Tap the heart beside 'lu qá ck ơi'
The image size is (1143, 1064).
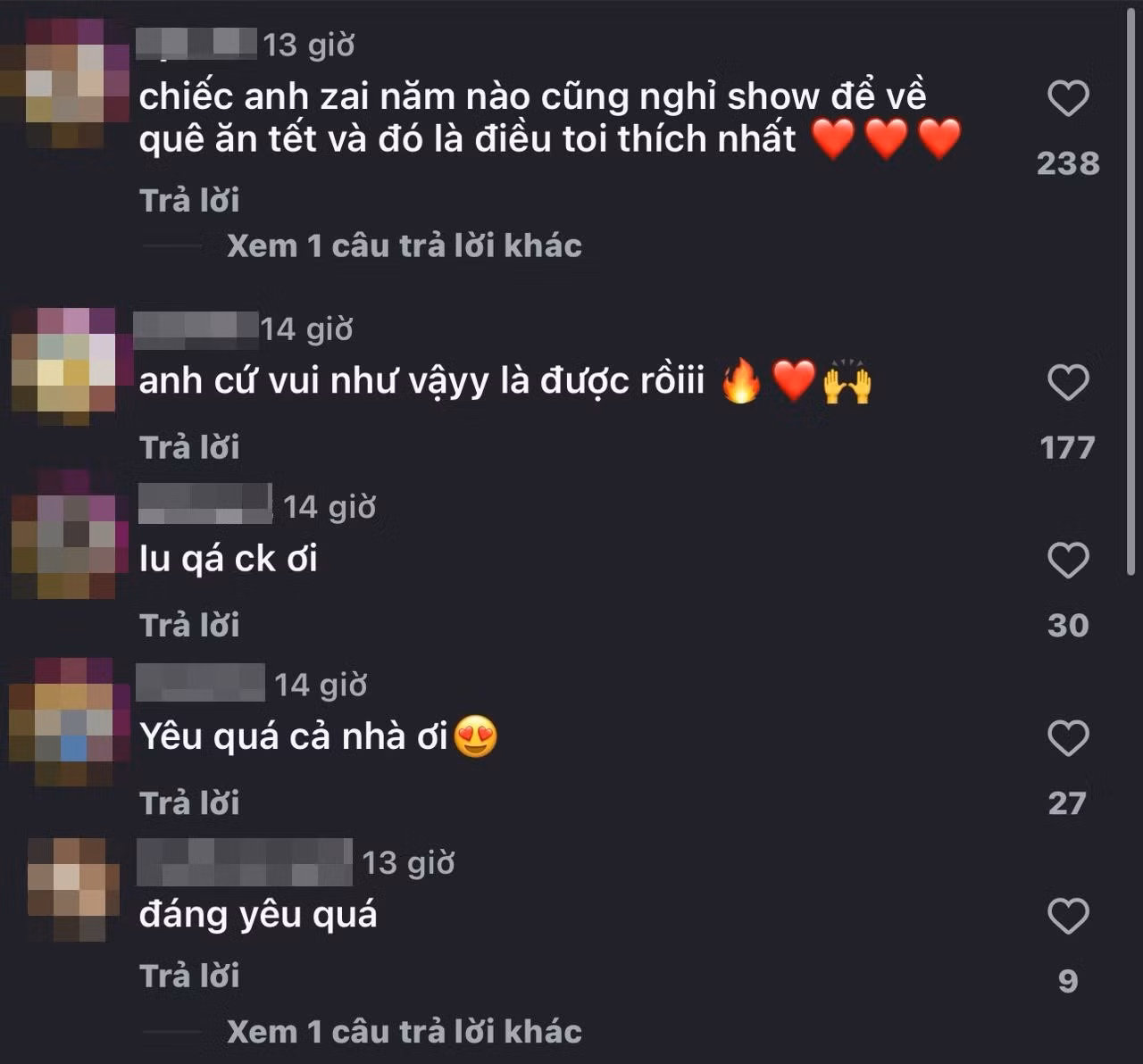pos(1068,561)
